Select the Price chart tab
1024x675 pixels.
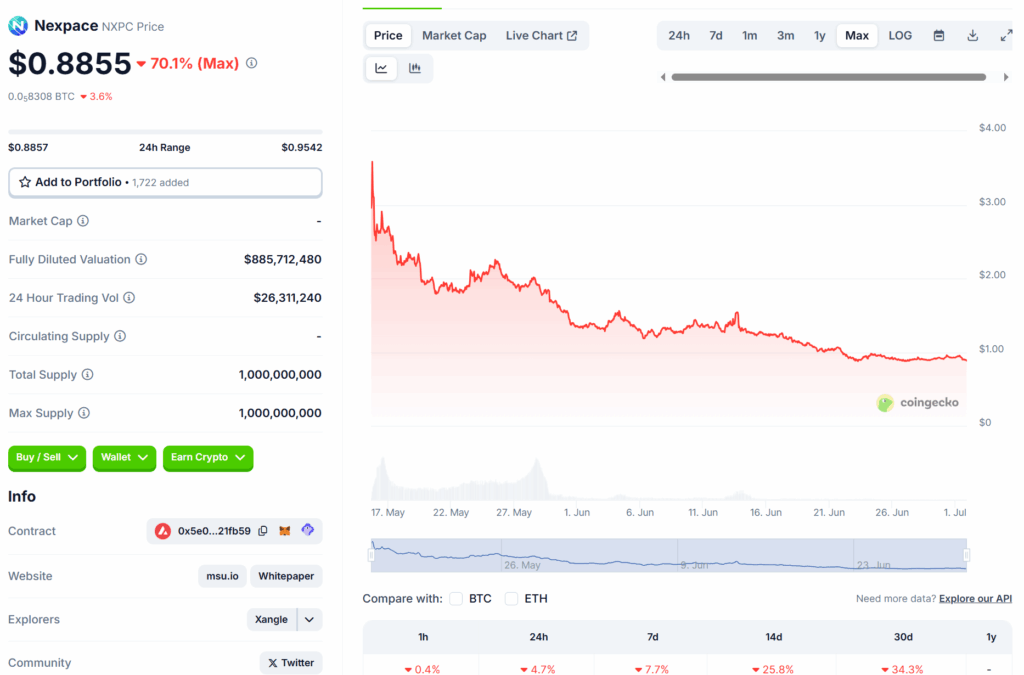(388, 35)
